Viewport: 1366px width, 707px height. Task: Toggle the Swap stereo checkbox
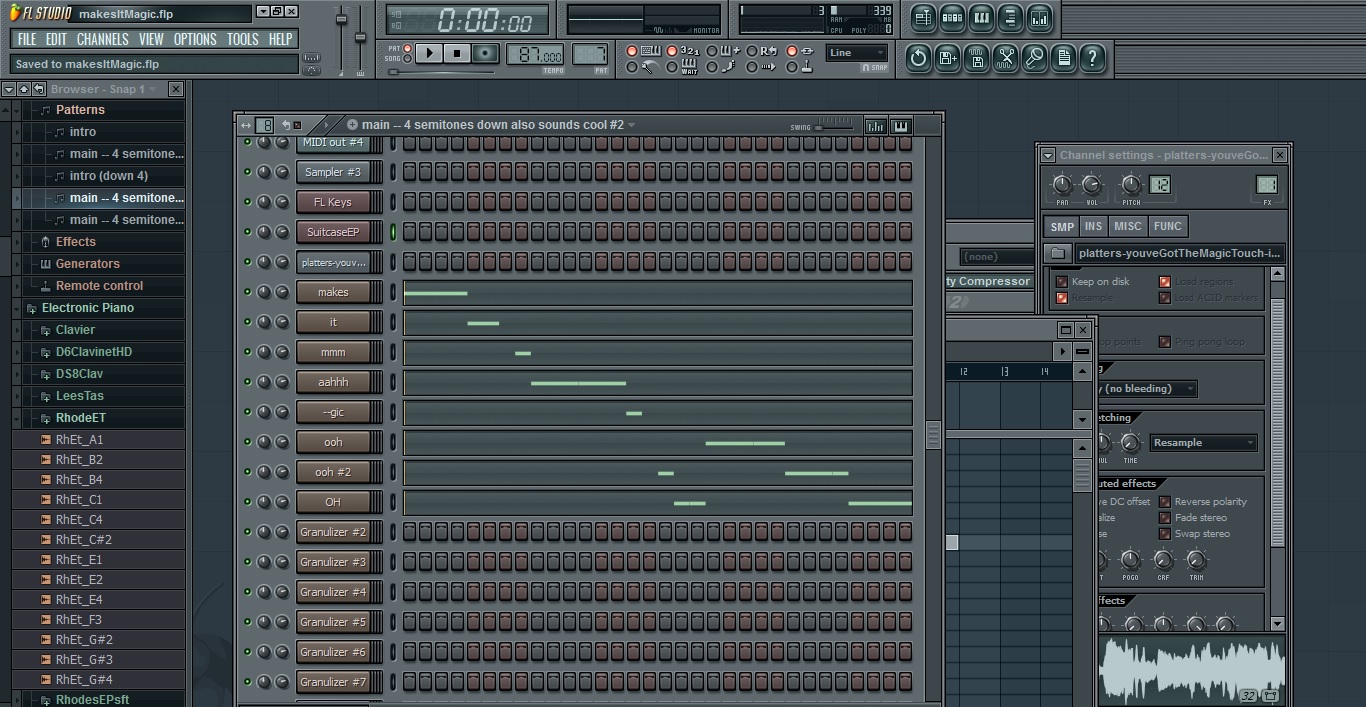coord(1164,534)
